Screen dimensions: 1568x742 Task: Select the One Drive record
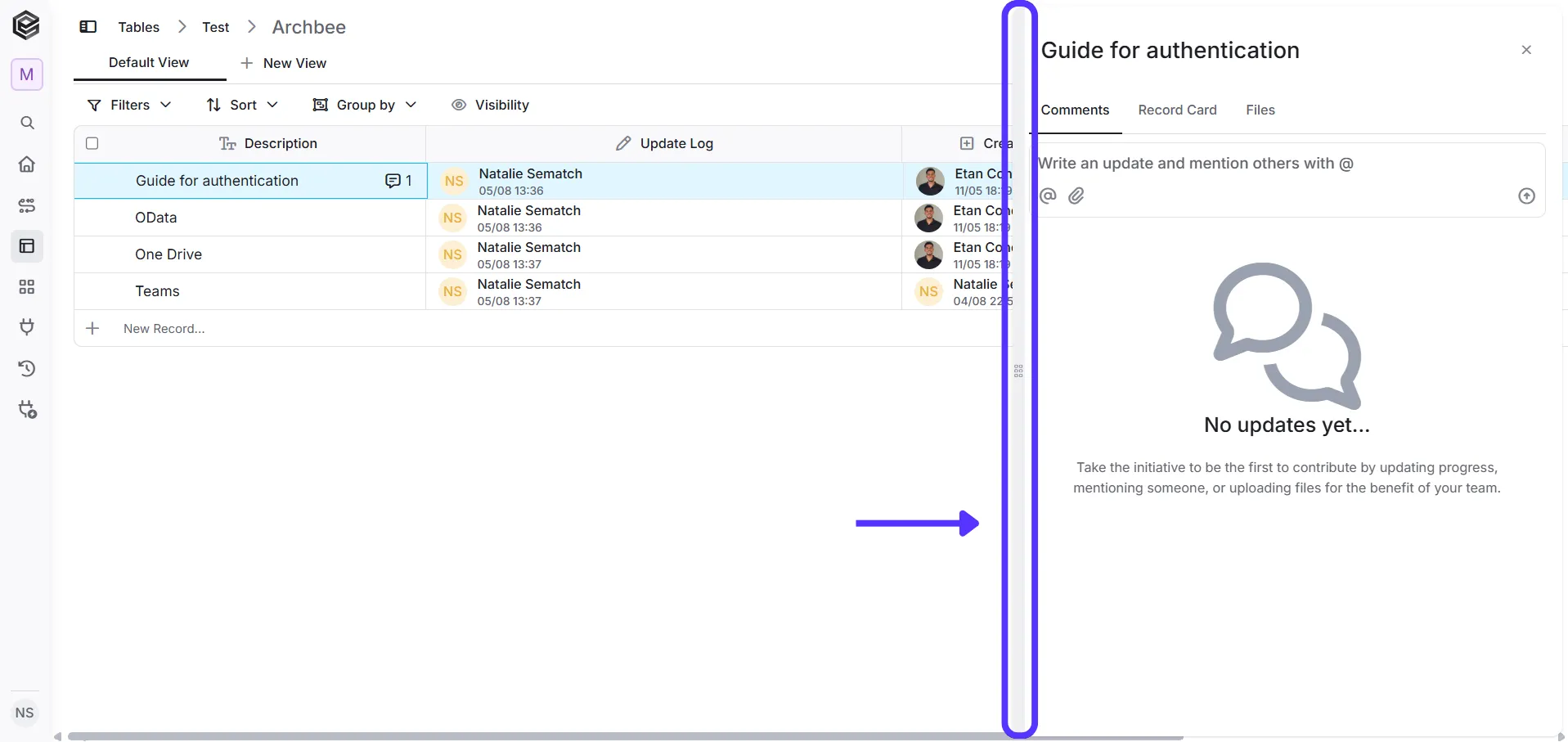coord(168,254)
